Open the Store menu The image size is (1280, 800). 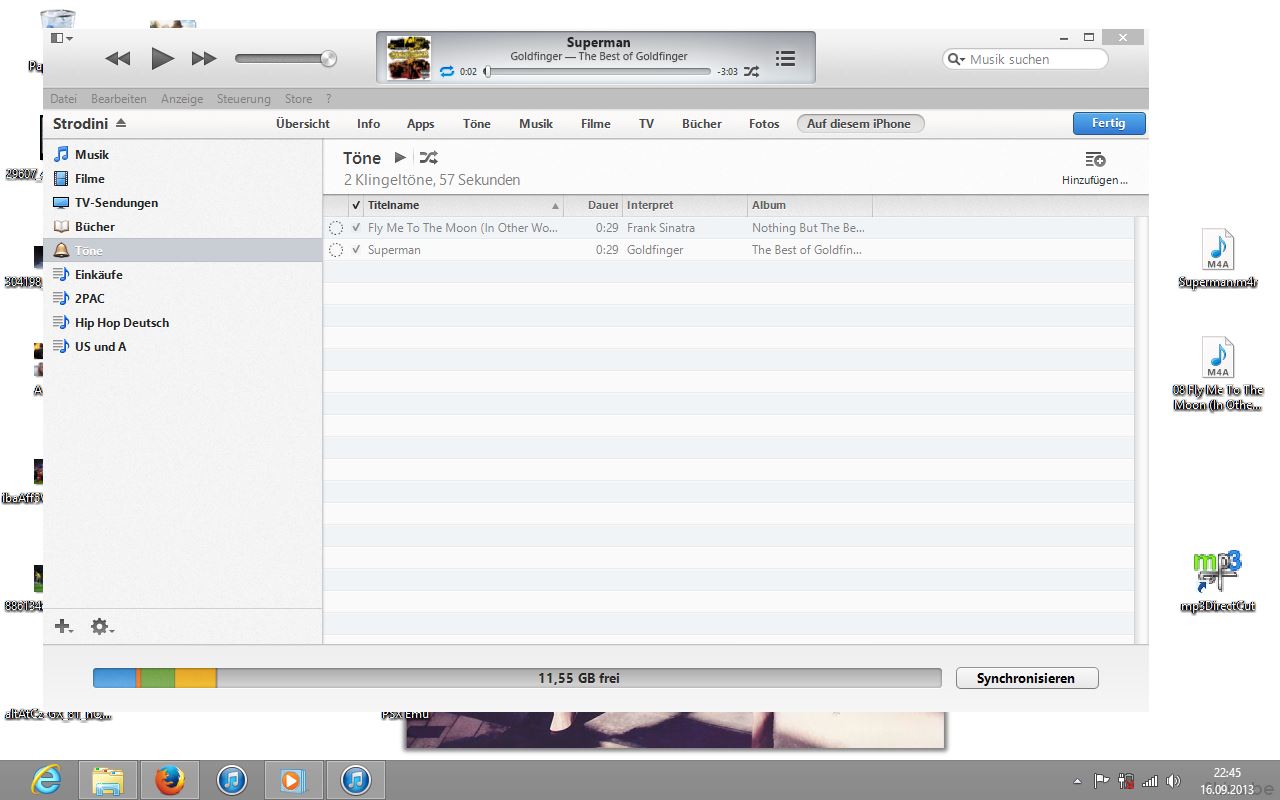click(298, 99)
